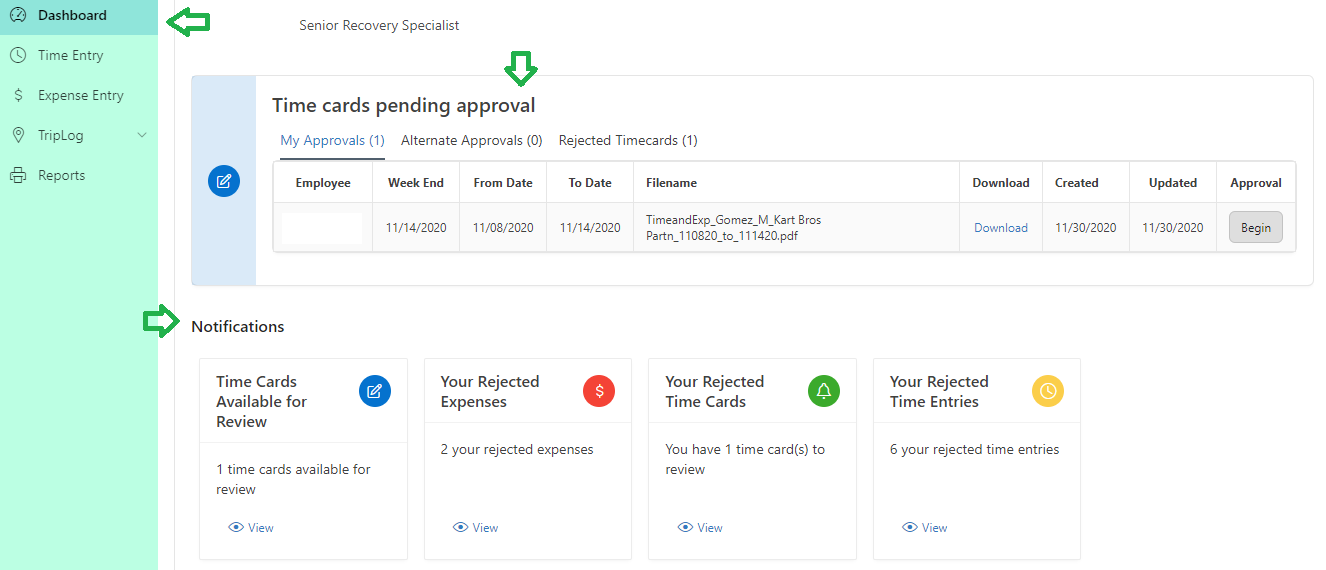
Task: Click the red dollar icon on Rejected Expenses
Action: click(599, 391)
